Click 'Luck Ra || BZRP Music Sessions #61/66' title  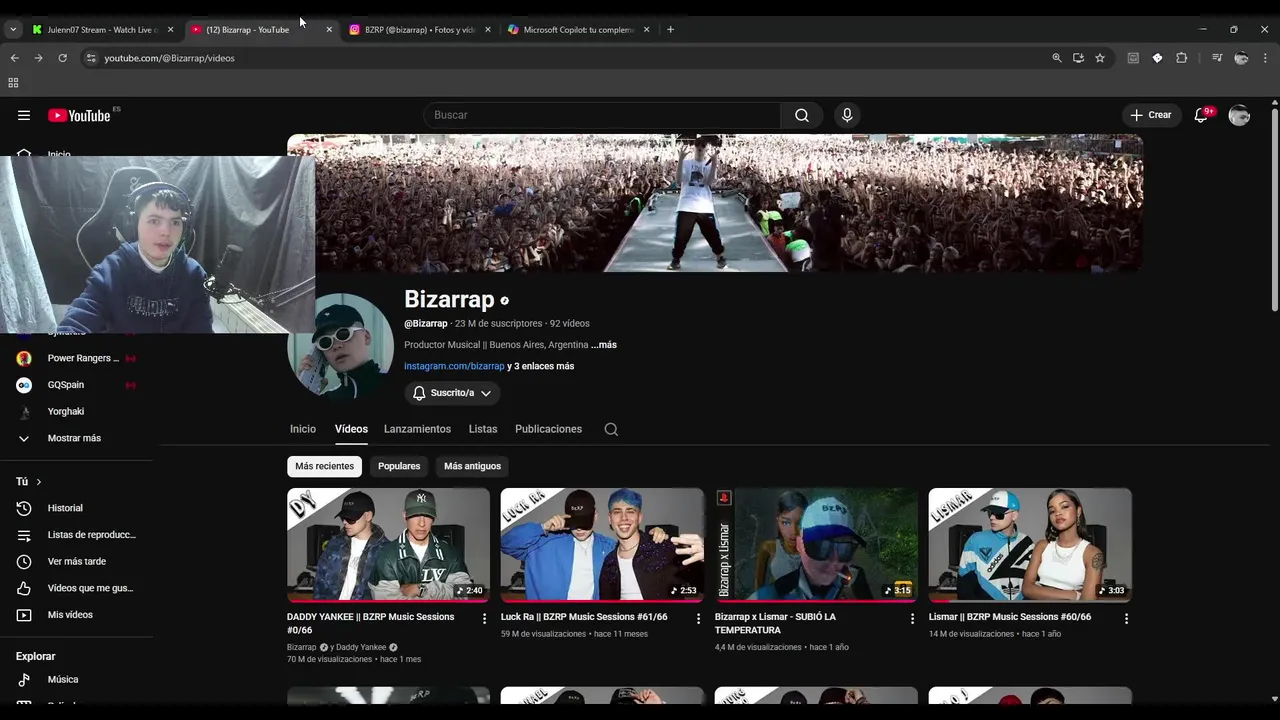click(x=584, y=617)
